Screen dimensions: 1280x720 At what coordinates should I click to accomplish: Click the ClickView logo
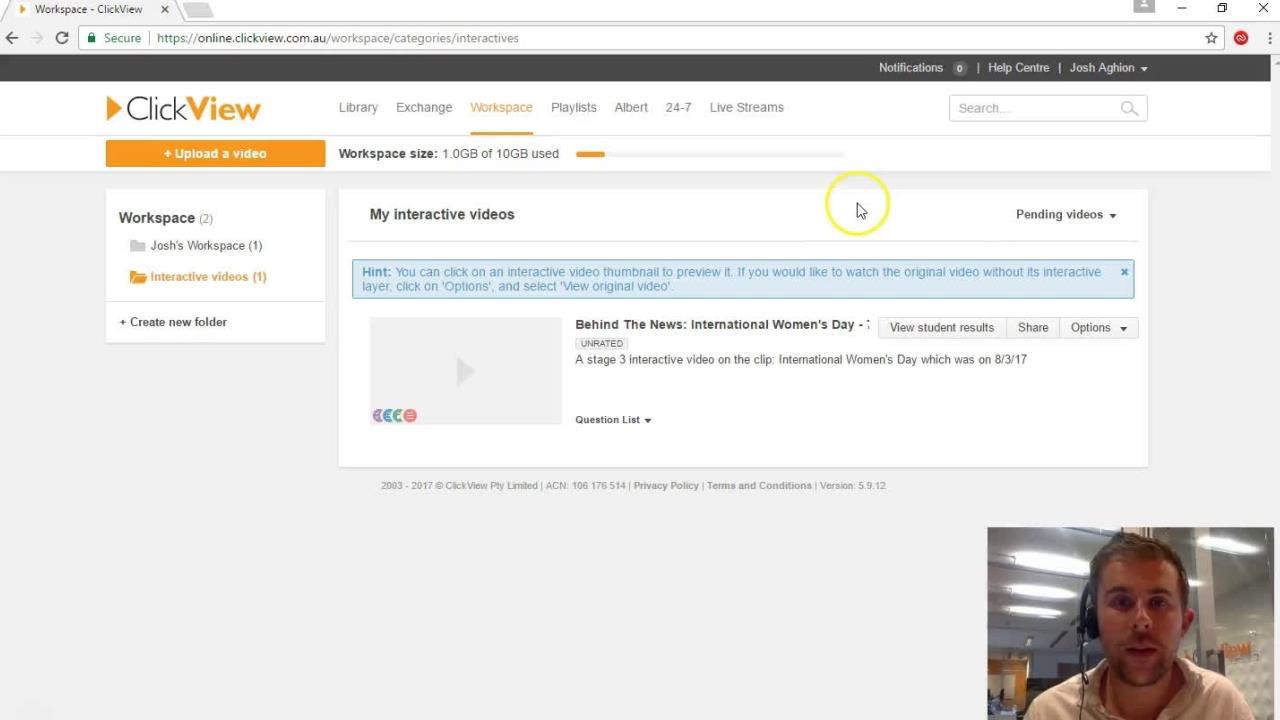(183, 108)
